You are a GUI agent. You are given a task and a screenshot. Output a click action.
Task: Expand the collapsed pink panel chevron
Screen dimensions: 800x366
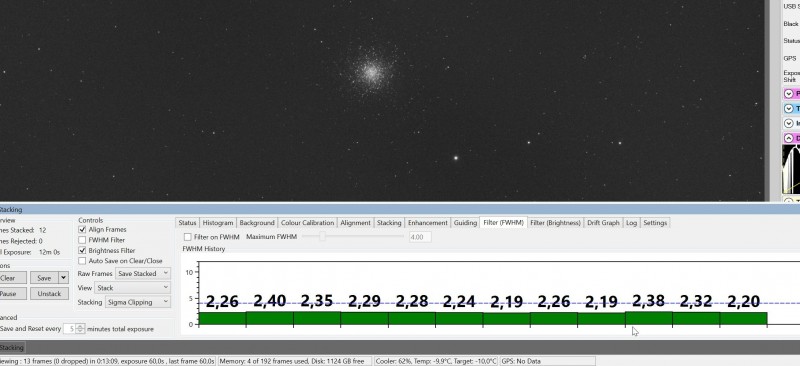point(789,94)
